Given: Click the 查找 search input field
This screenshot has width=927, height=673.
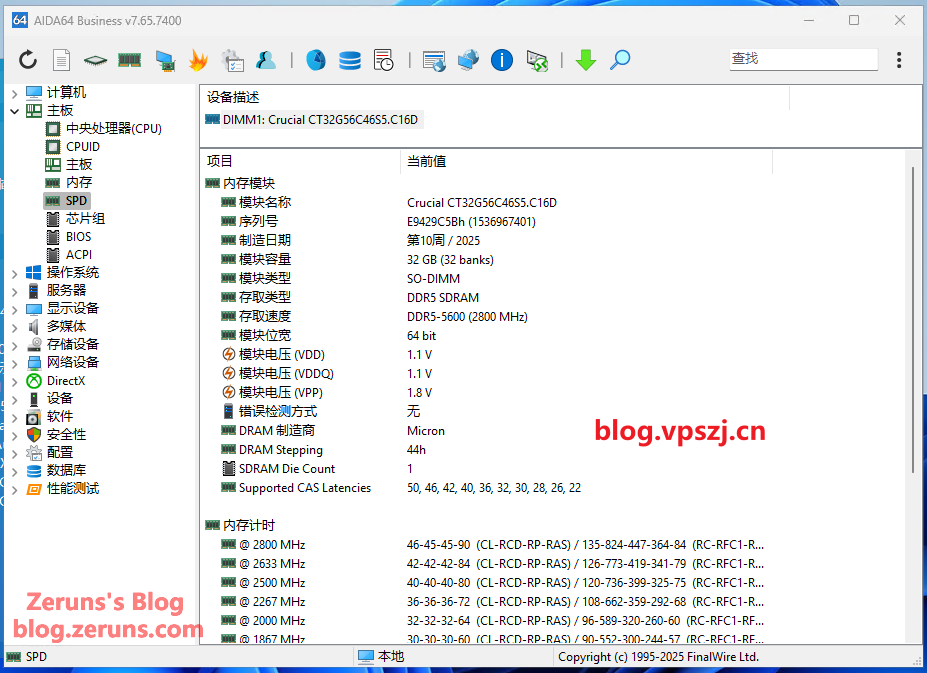Looking at the screenshot, I should (x=802, y=59).
